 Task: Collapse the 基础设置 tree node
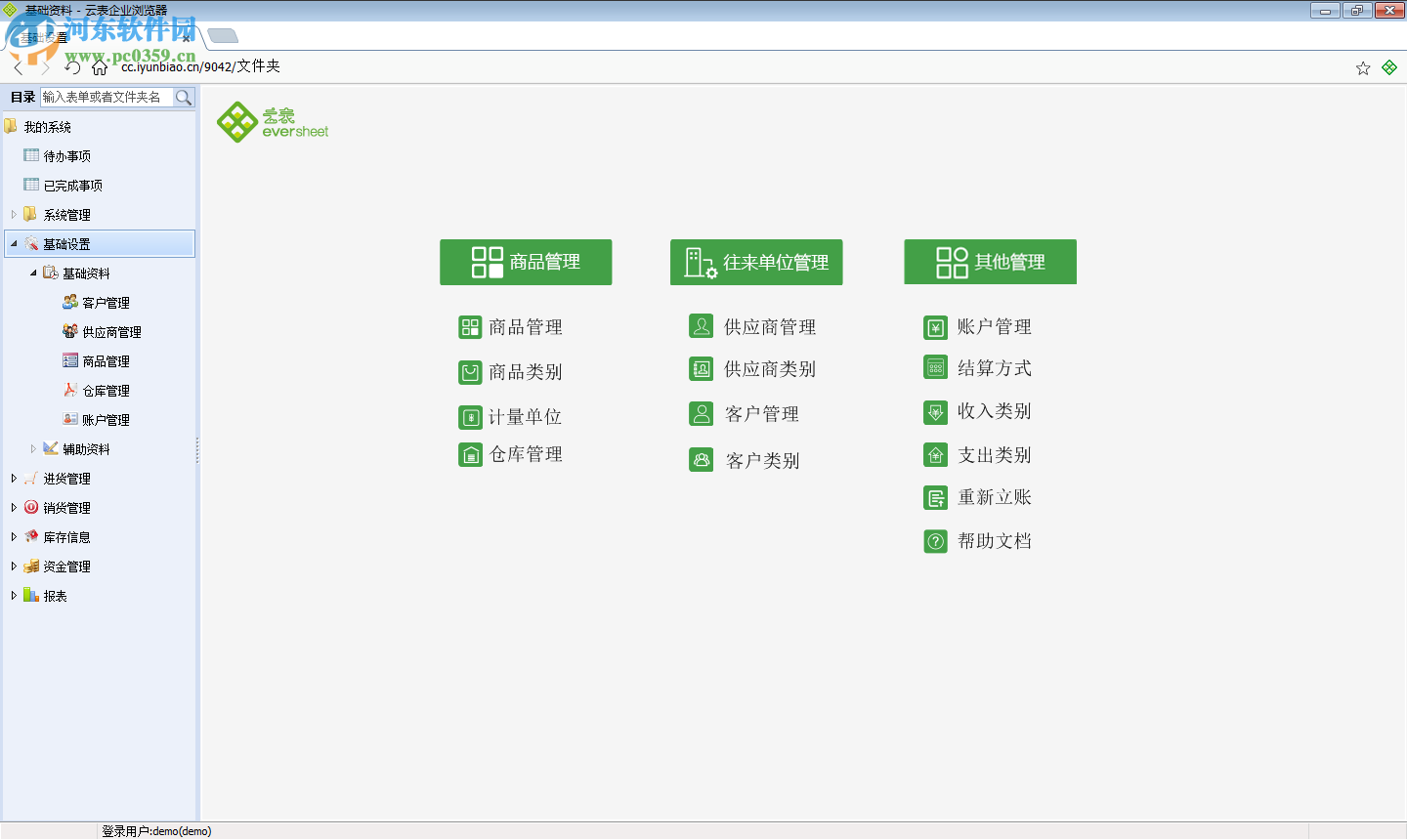click(x=14, y=243)
